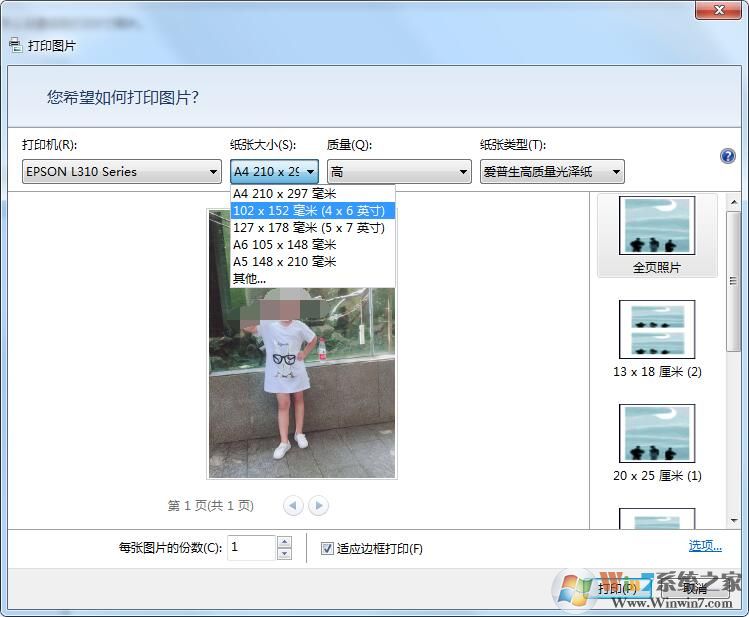Viewport: 749px width, 617px height.
Task: Choose the 13 x 18 厘米 (2) layout
Action: pyautogui.click(x=656, y=339)
